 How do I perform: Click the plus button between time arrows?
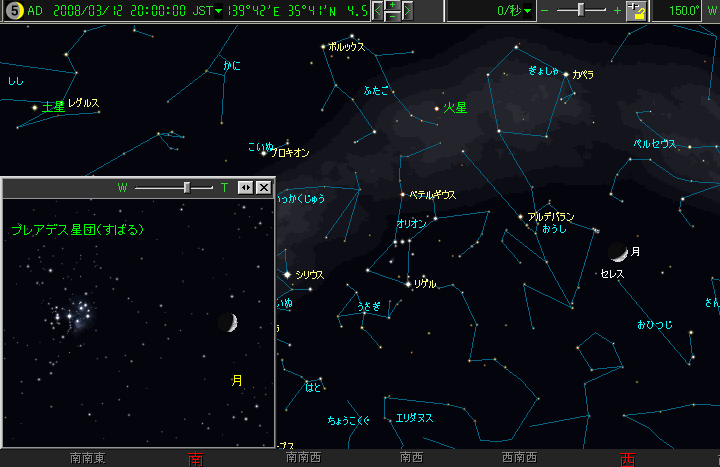pos(393,6)
